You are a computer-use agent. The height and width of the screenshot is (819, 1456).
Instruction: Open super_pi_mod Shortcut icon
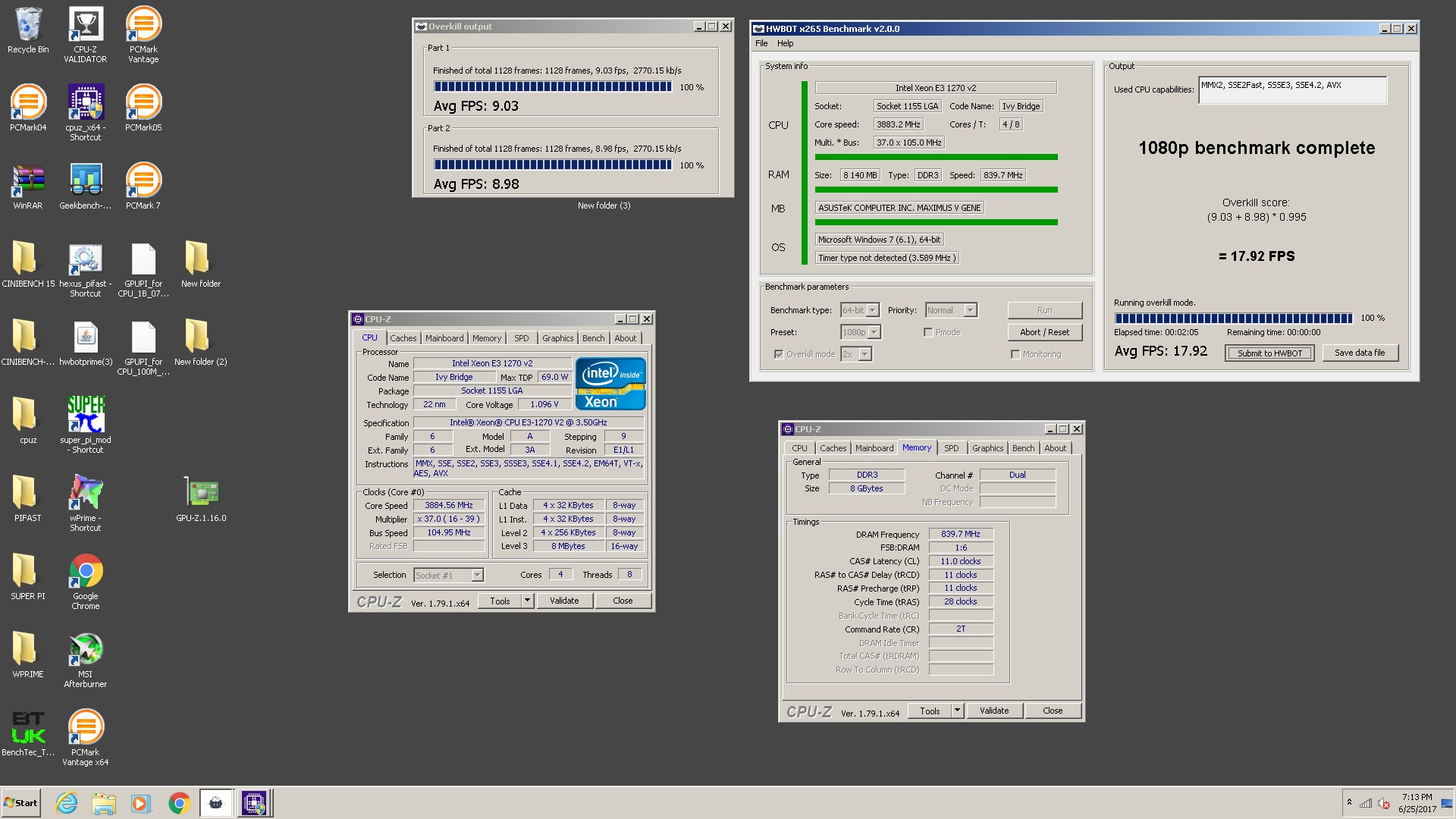click(85, 425)
